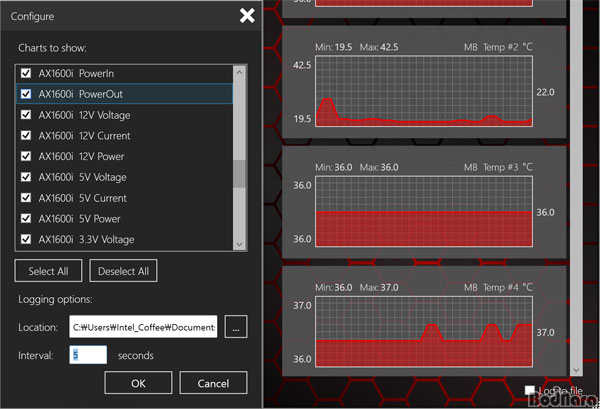The width and height of the screenshot is (600, 409).
Task: Click MB Temp #3 title text
Action: [498, 167]
